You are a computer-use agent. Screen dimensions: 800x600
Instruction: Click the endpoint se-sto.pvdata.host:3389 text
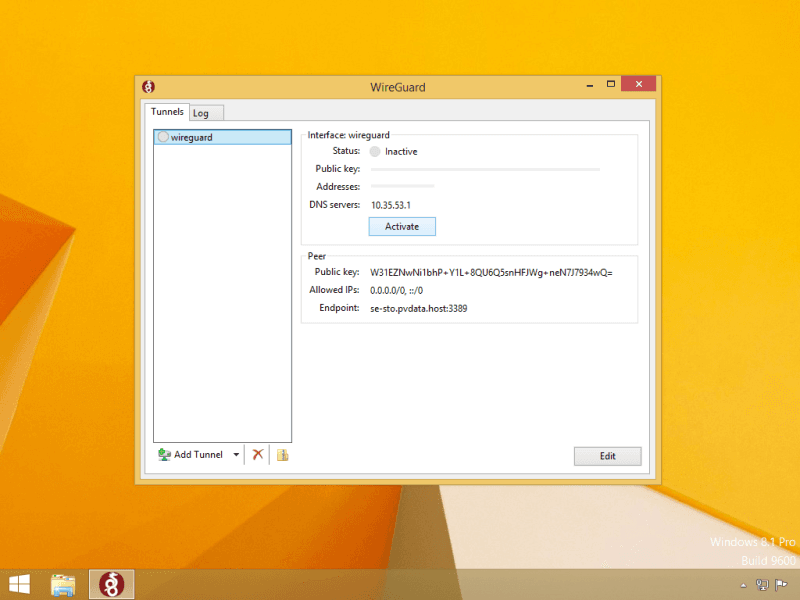(x=419, y=308)
